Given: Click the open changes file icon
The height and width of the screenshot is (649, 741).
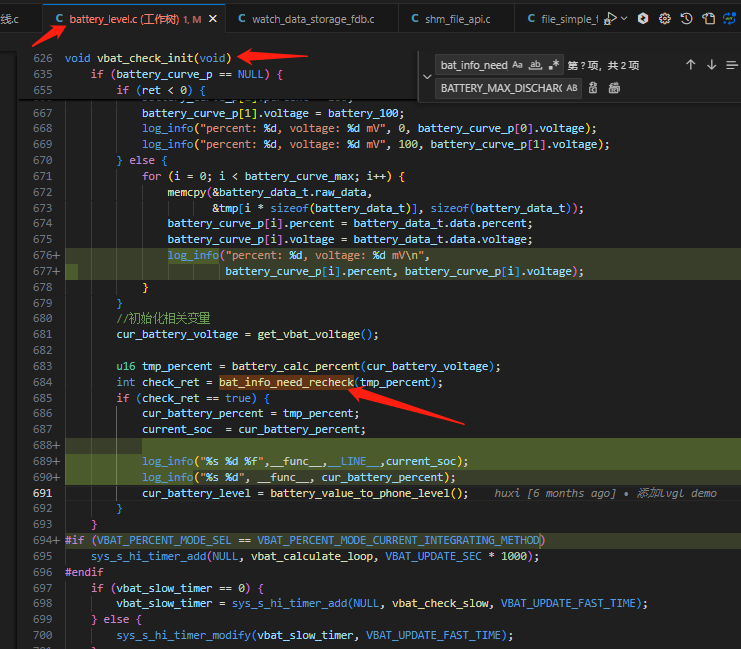Looking at the screenshot, I should [708, 18].
